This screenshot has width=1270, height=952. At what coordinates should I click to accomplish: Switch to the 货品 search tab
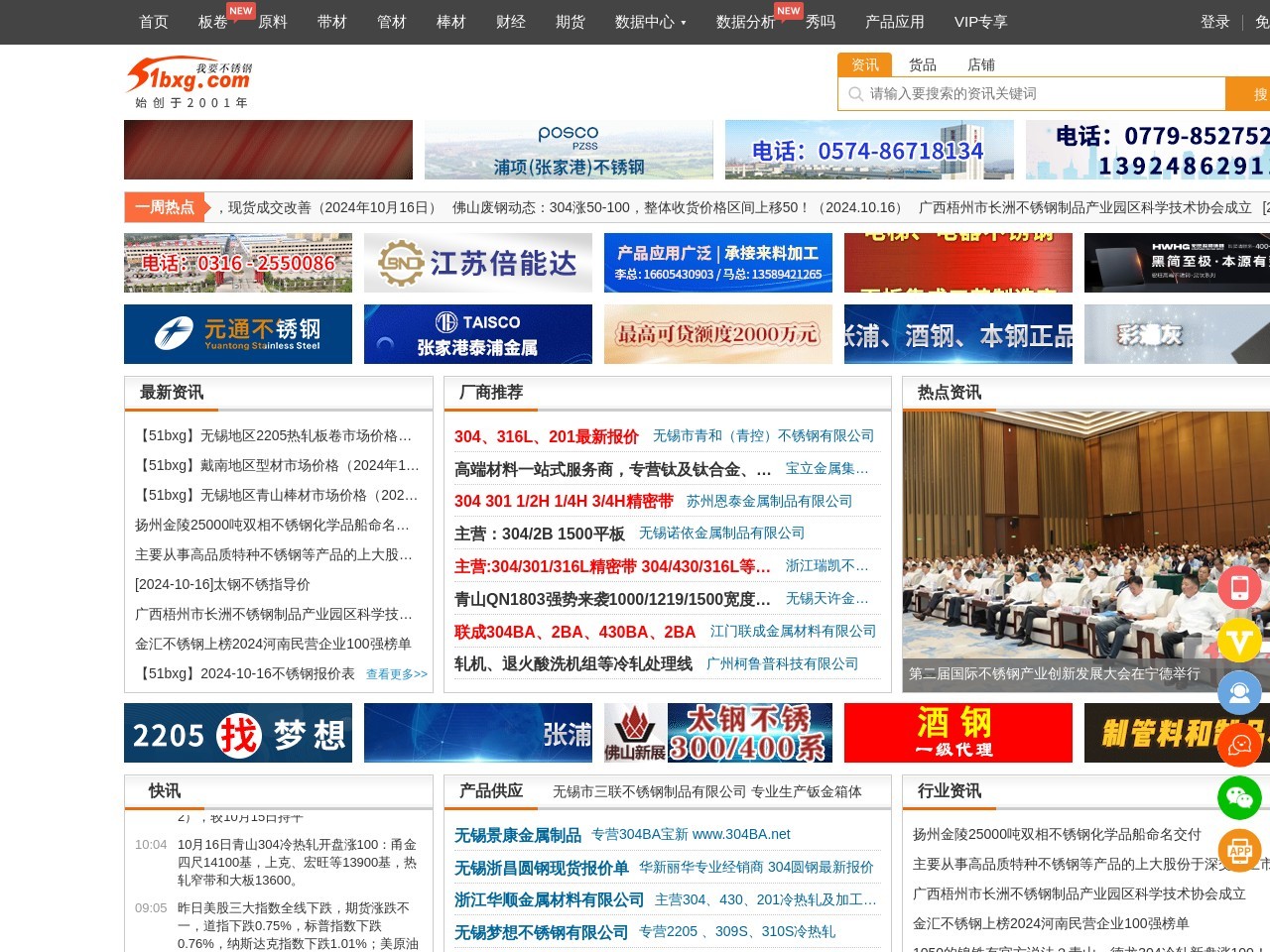[x=922, y=64]
